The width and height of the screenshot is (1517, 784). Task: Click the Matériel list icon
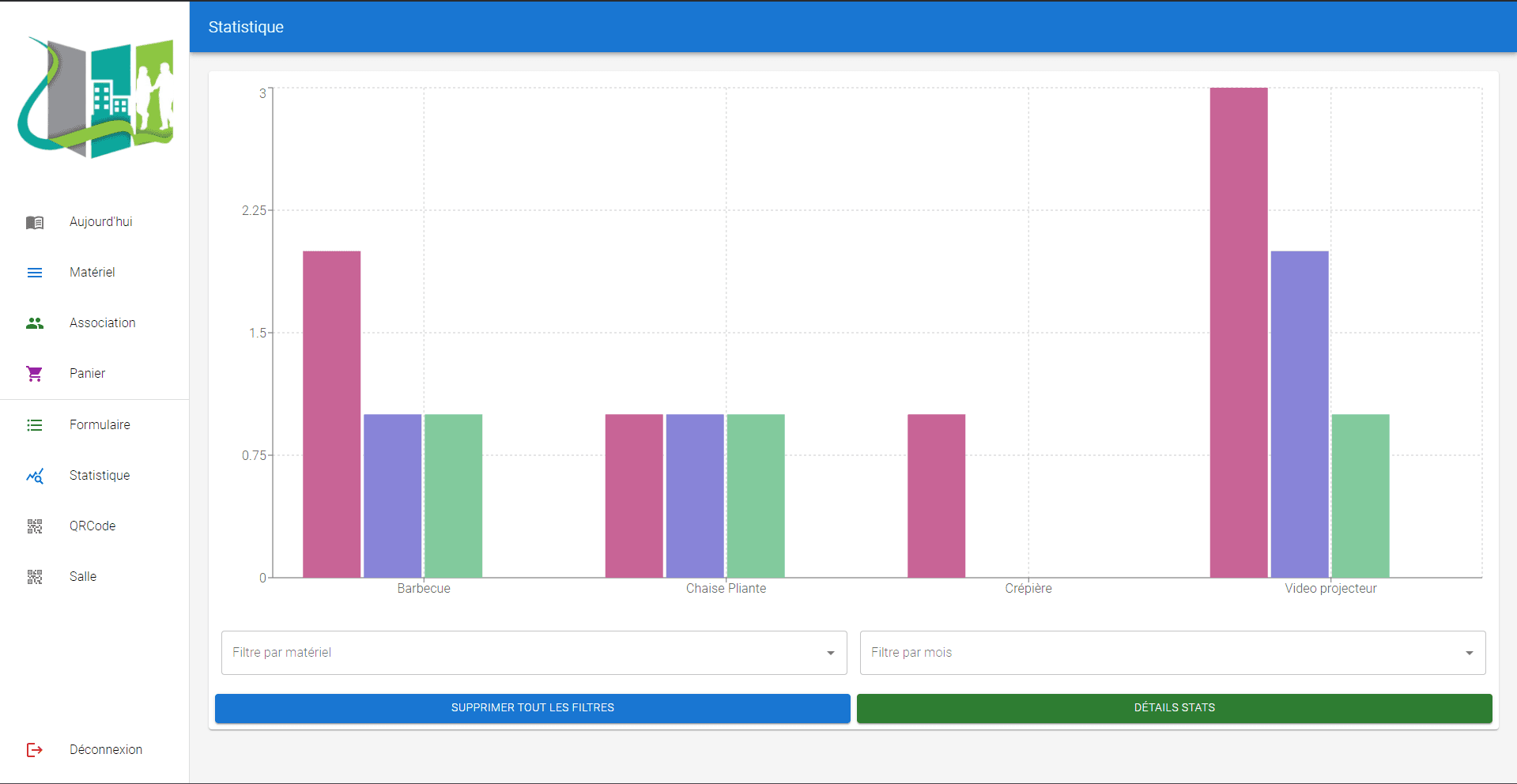coord(35,273)
